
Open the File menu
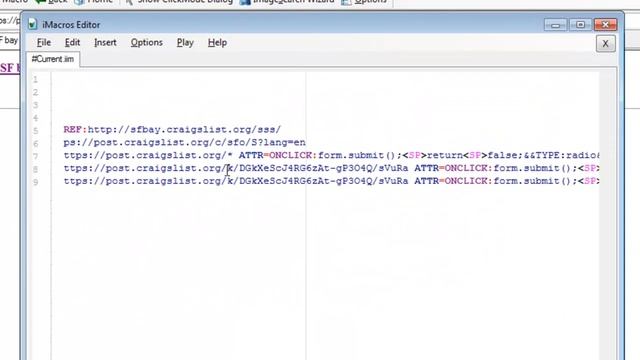[44, 42]
